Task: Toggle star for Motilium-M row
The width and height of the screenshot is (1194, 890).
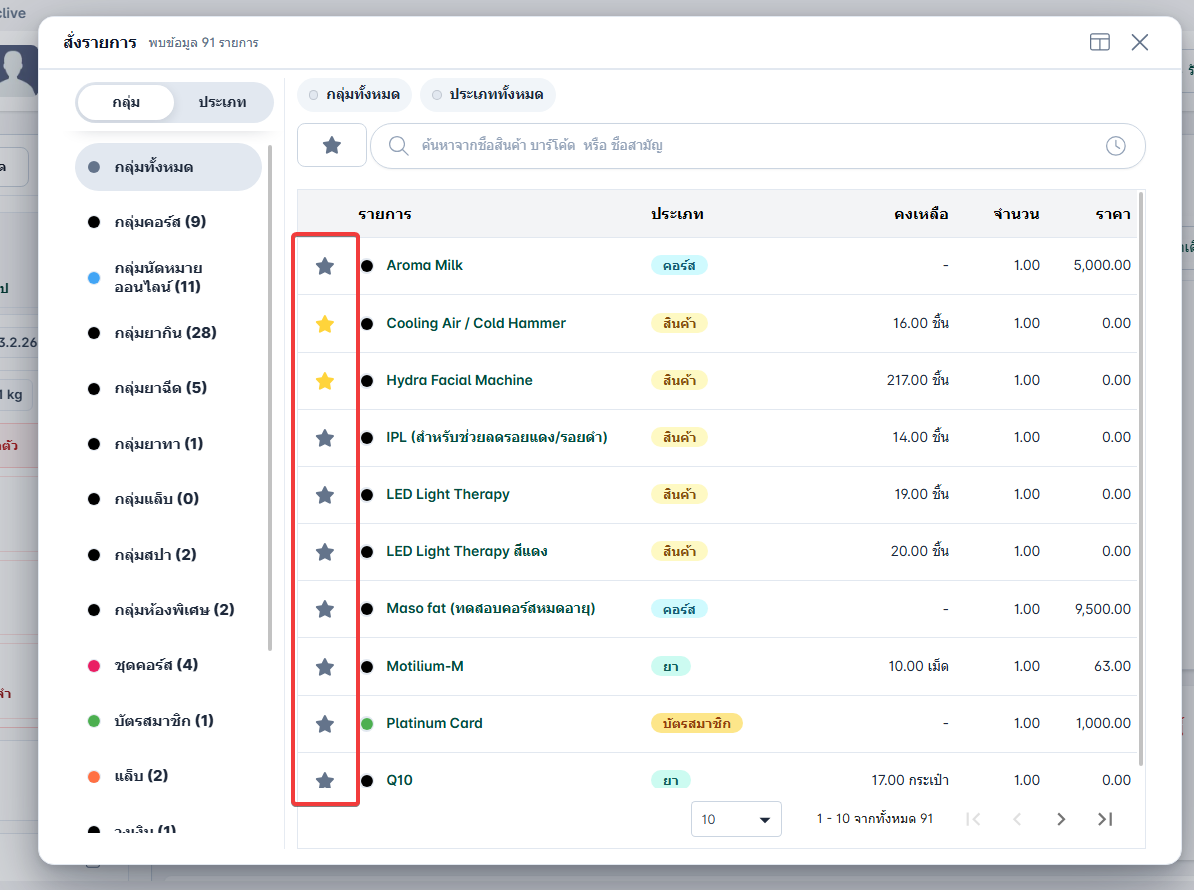Action: (x=325, y=667)
